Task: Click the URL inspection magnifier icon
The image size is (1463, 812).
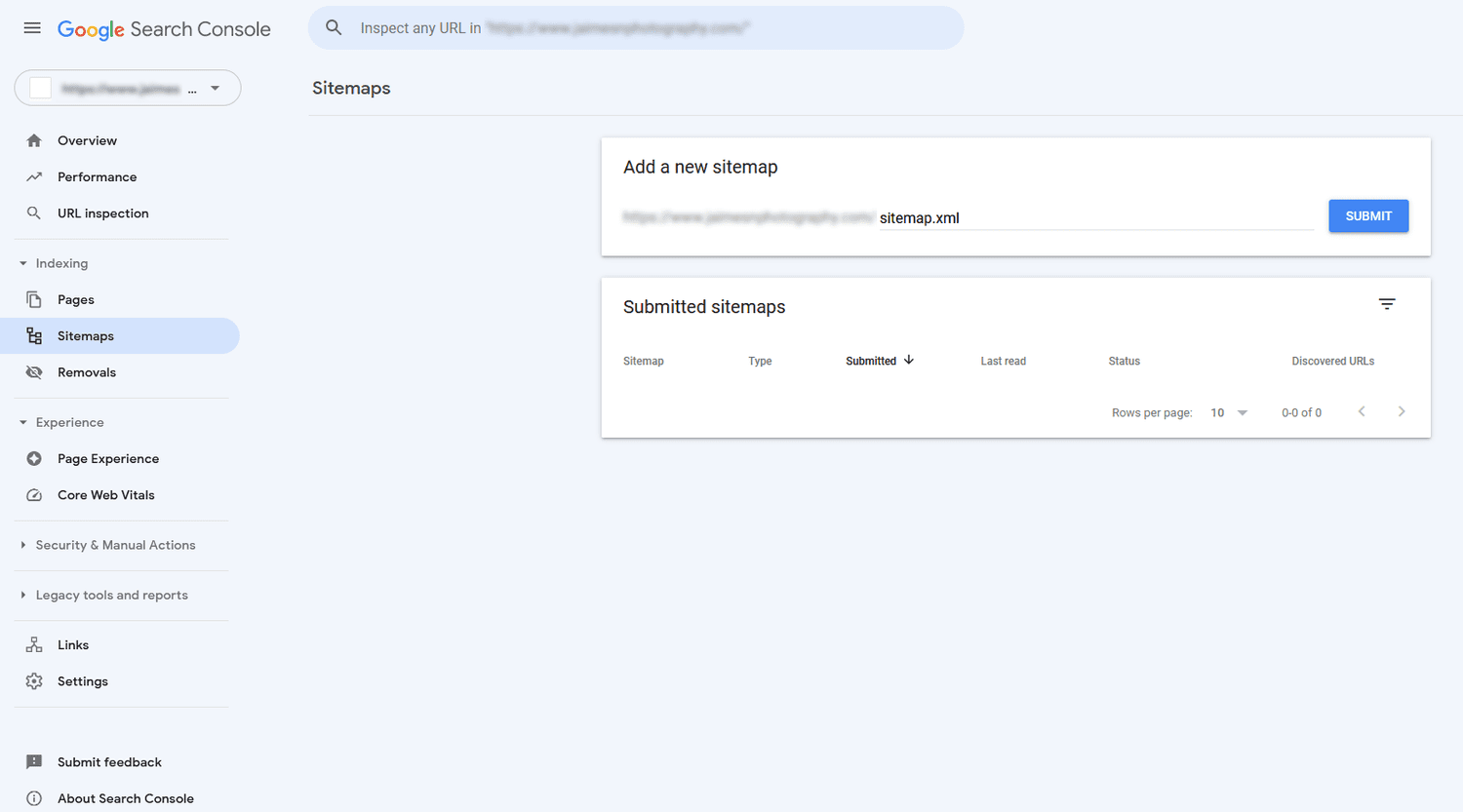Action: point(34,213)
